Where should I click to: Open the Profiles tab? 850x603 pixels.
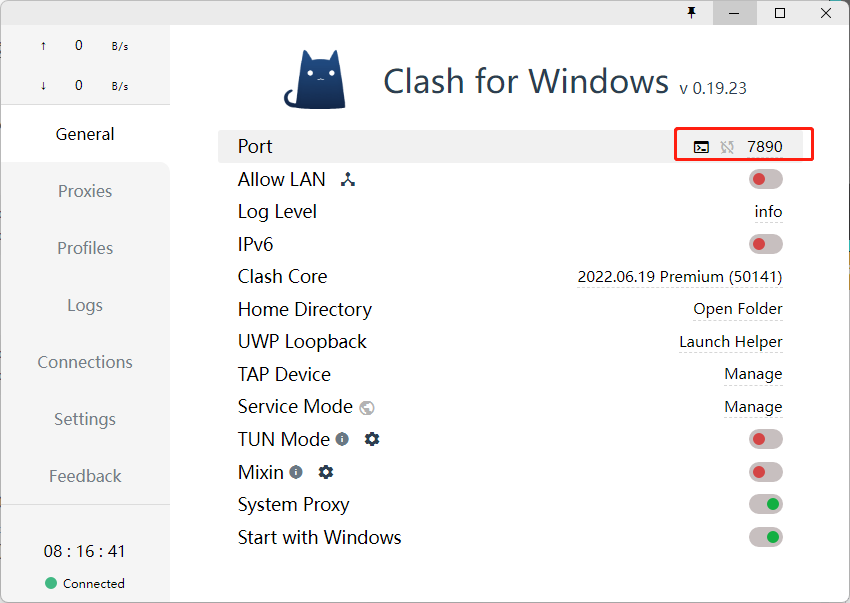85,248
